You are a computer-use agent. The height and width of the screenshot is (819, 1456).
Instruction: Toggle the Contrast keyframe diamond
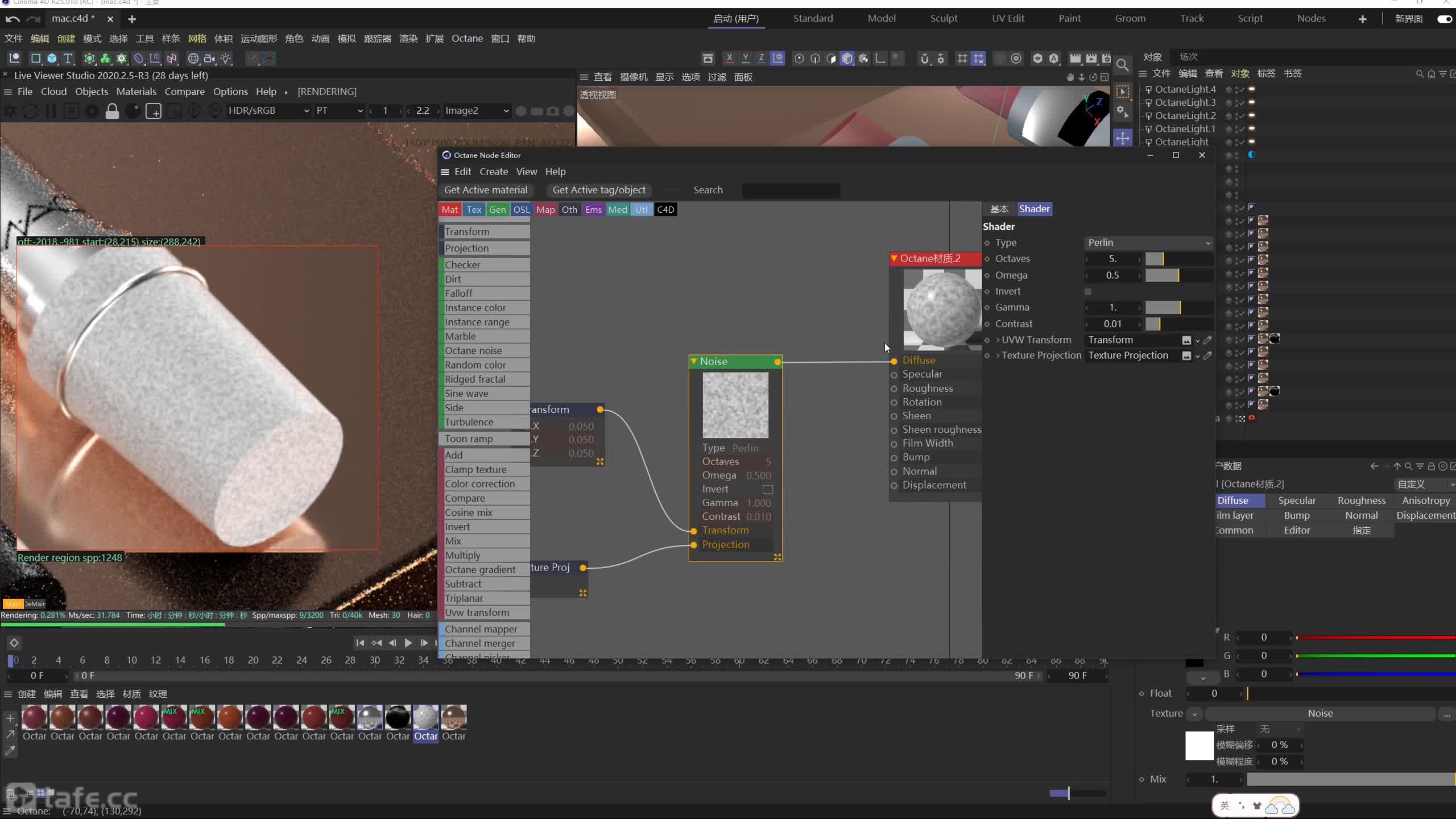pos(987,324)
